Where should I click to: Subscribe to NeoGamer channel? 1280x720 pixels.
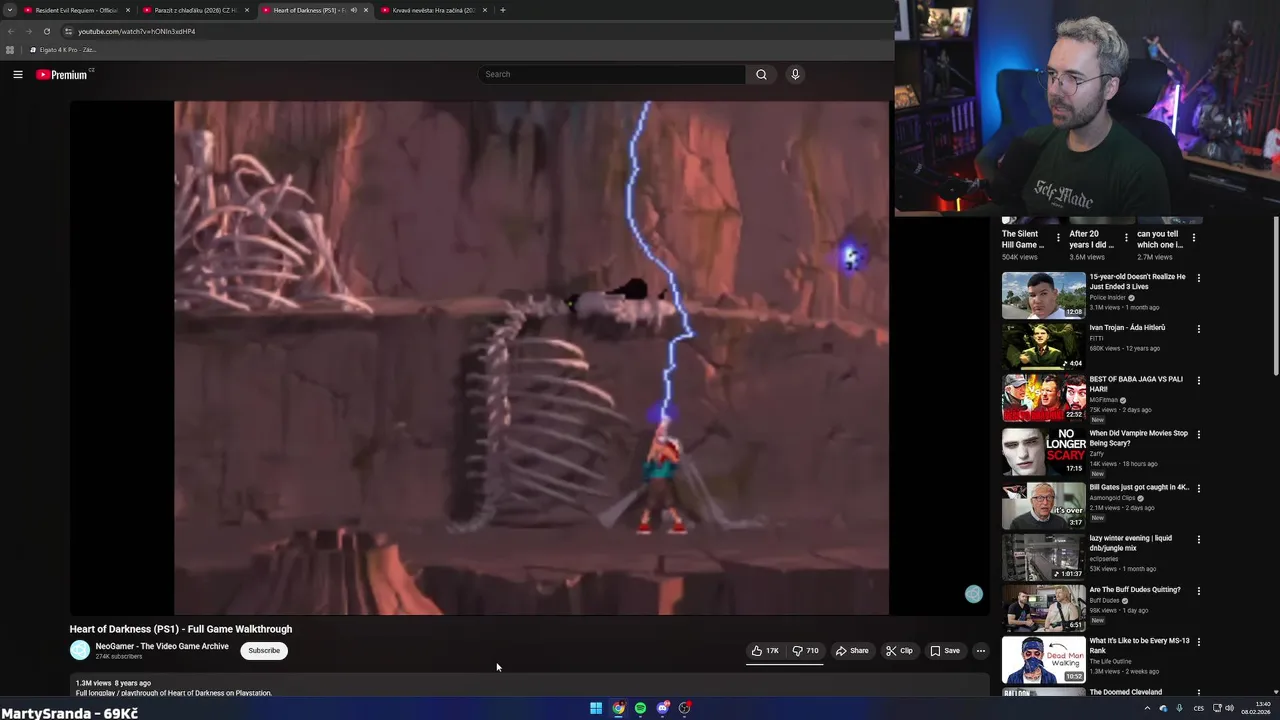click(264, 651)
